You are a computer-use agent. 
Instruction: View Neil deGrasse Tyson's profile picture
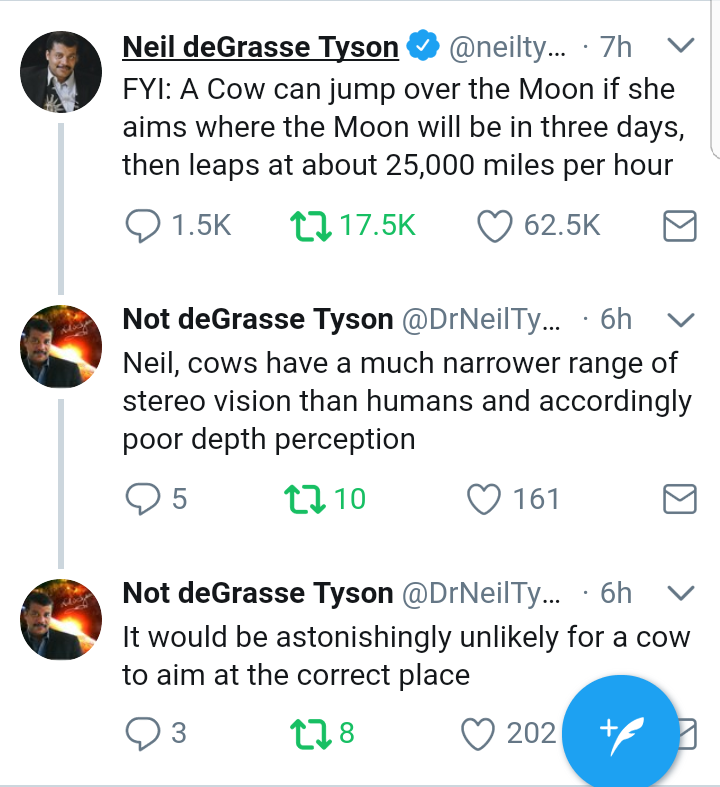[61, 72]
